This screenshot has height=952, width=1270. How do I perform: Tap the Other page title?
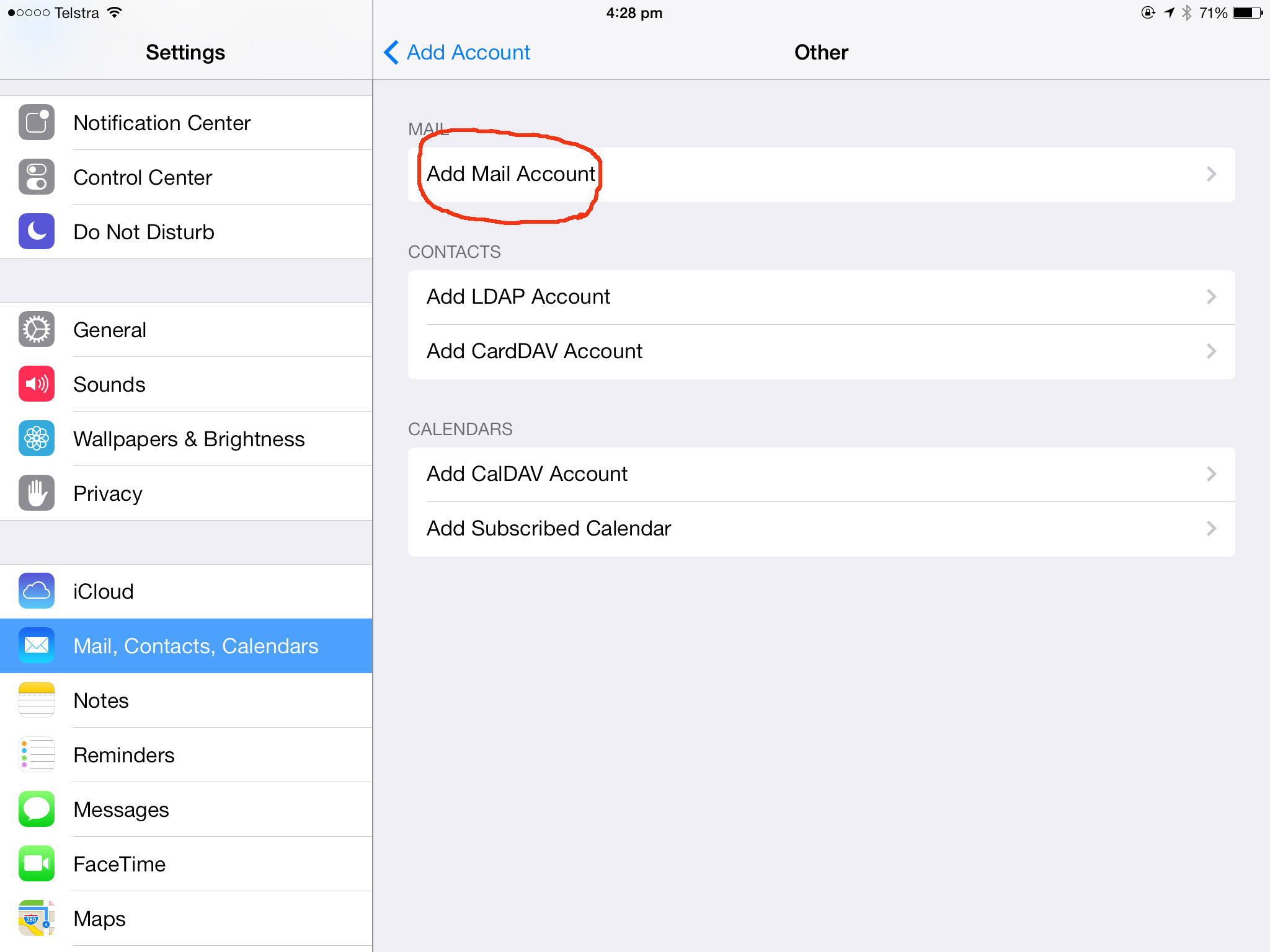point(821,52)
